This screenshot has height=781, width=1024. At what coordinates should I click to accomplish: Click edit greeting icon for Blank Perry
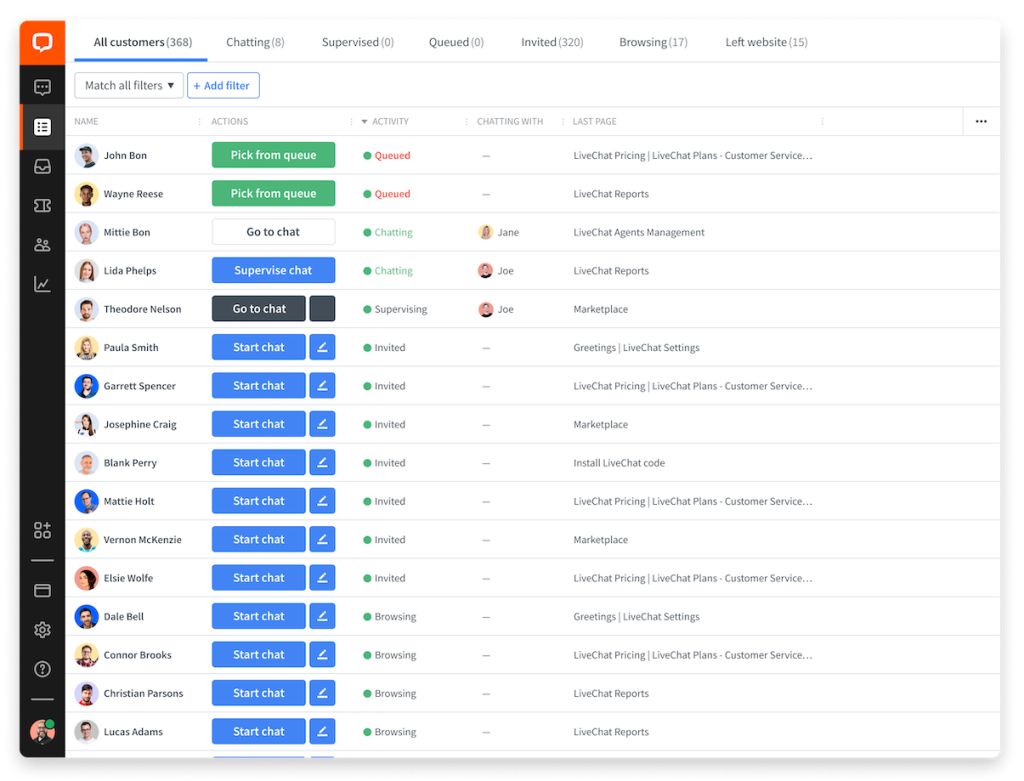coord(322,462)
